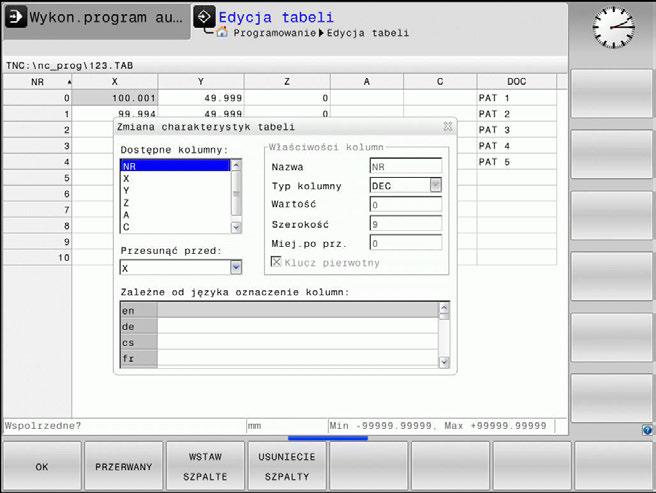Click the Nazwa input field
Image resolution: width=656 pixels, height=493 pixels.
[405, 166]
